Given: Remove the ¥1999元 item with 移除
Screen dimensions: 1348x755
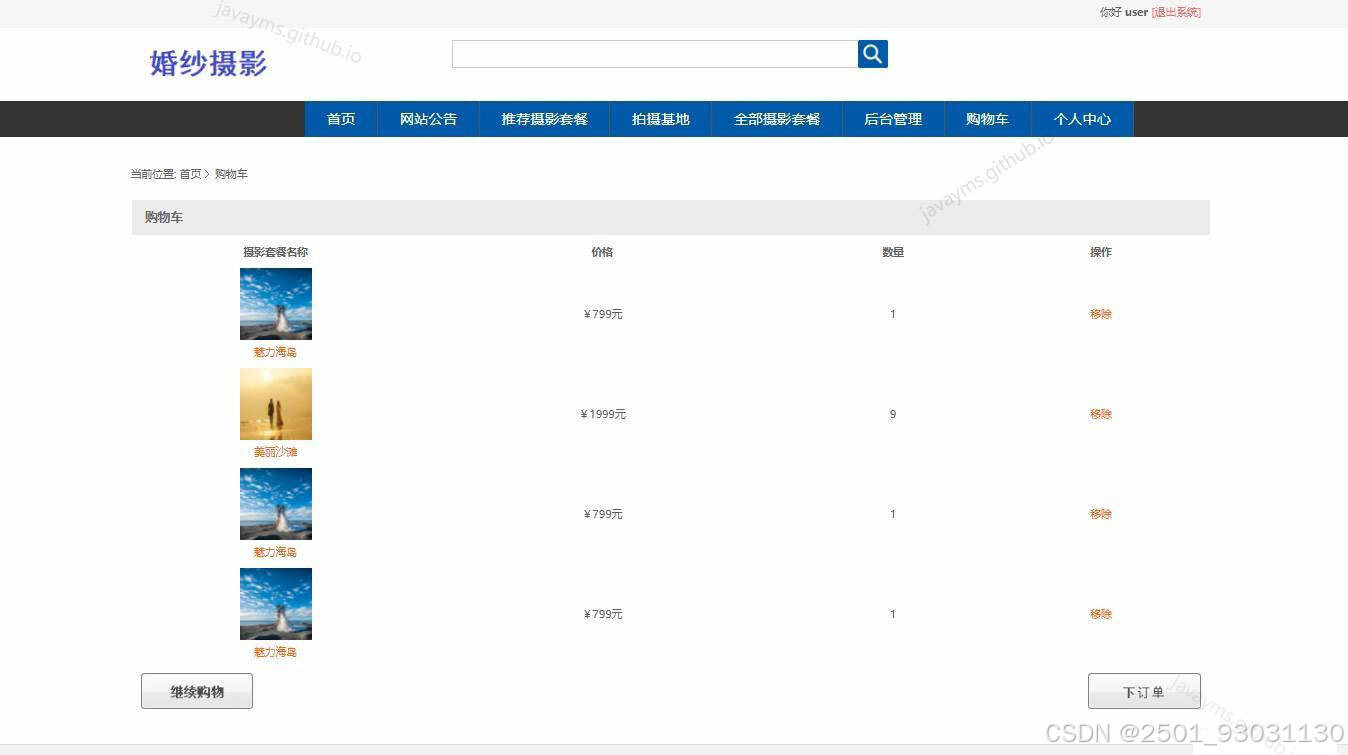Looking at the screenshot, I should point(1101,414).
